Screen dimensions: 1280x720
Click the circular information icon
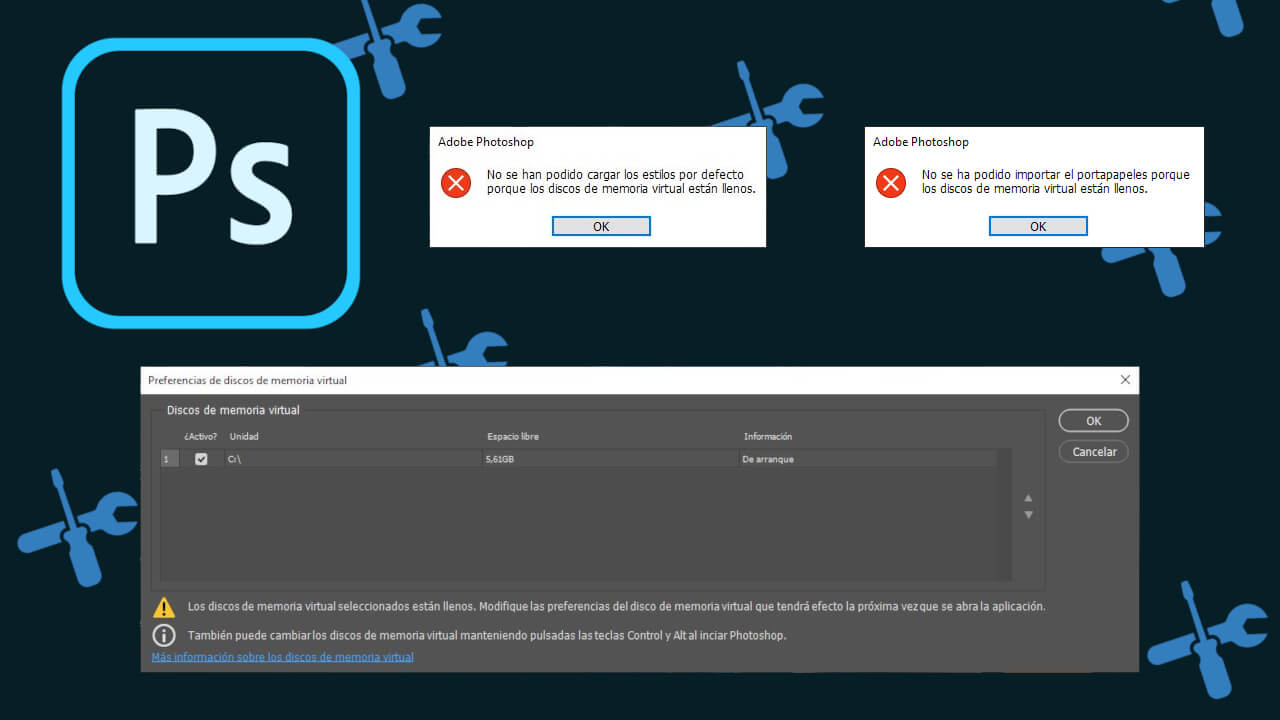click(164, 635)
